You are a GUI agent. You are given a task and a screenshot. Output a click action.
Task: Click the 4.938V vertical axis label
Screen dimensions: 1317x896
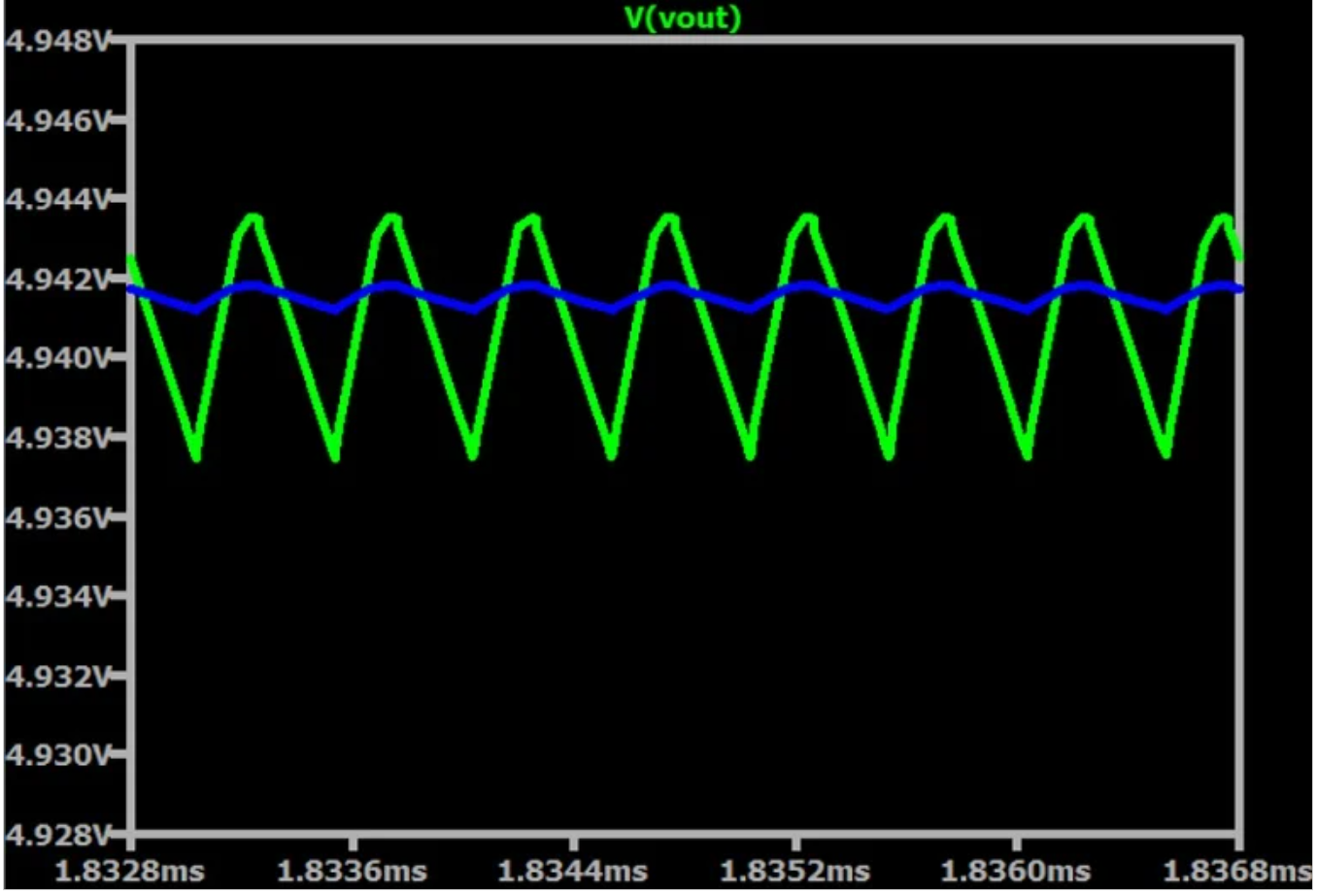[57, 437]
